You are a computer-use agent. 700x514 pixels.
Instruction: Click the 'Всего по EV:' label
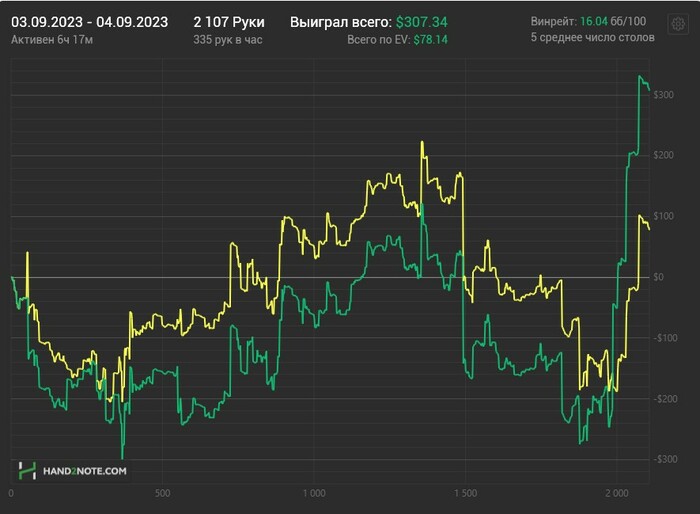[x=379, y=40]
